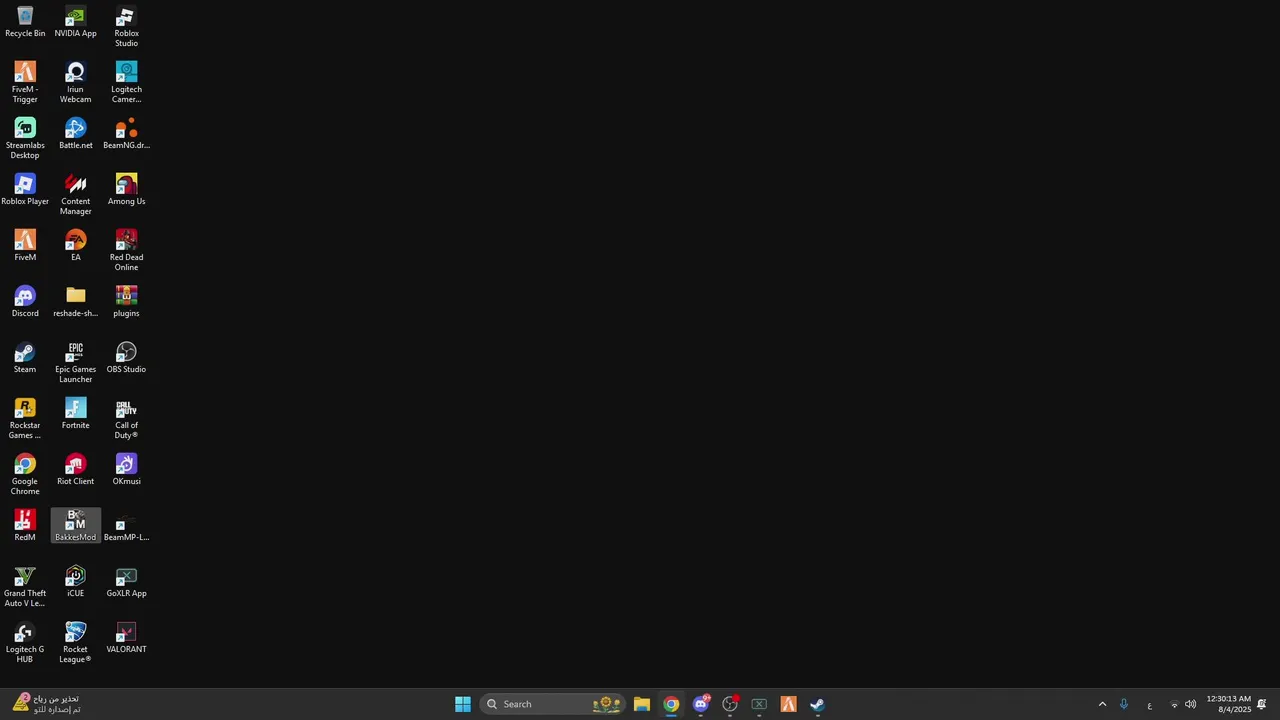Select the EA app icon
Image resolution: width=1280 pixels, height=720 pixels.
tap(75, 246)
